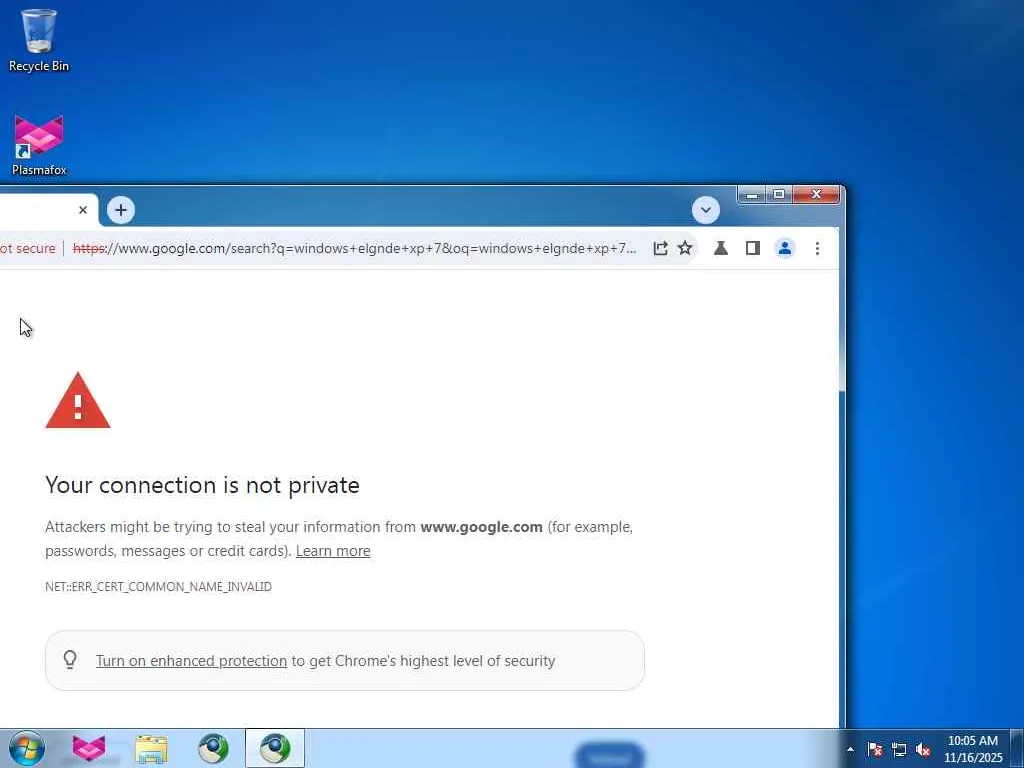Open a new tab with plus button
Viewport: 1024px width, 768px height.
point(120,210)
